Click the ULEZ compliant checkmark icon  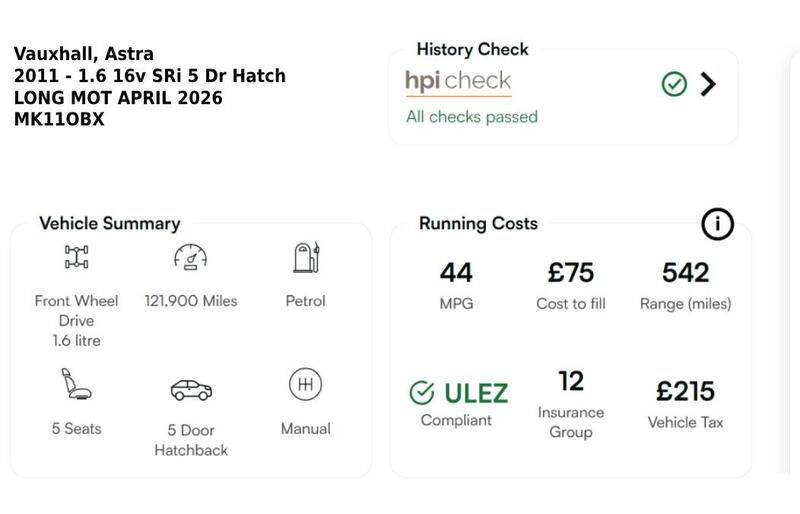[x=422, y=393]
